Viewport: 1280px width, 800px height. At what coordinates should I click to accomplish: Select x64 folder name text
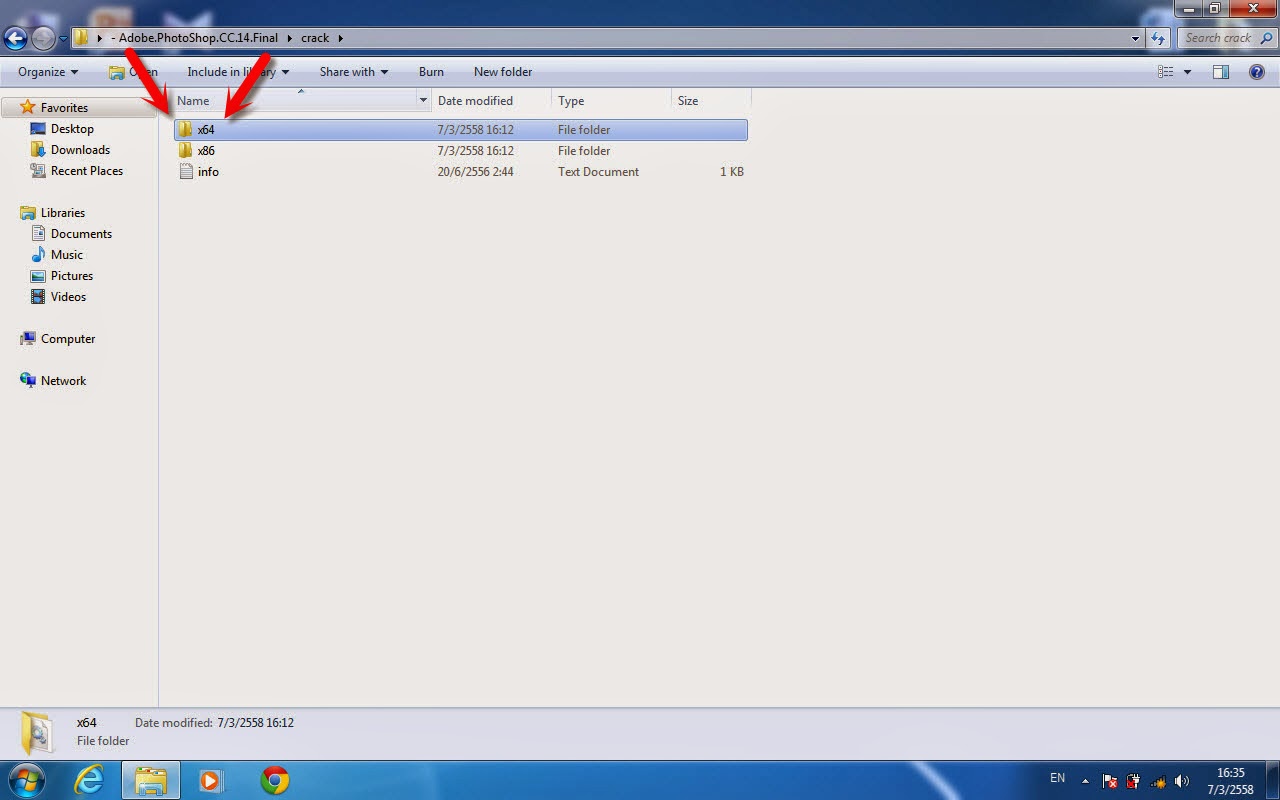[206, 130]
